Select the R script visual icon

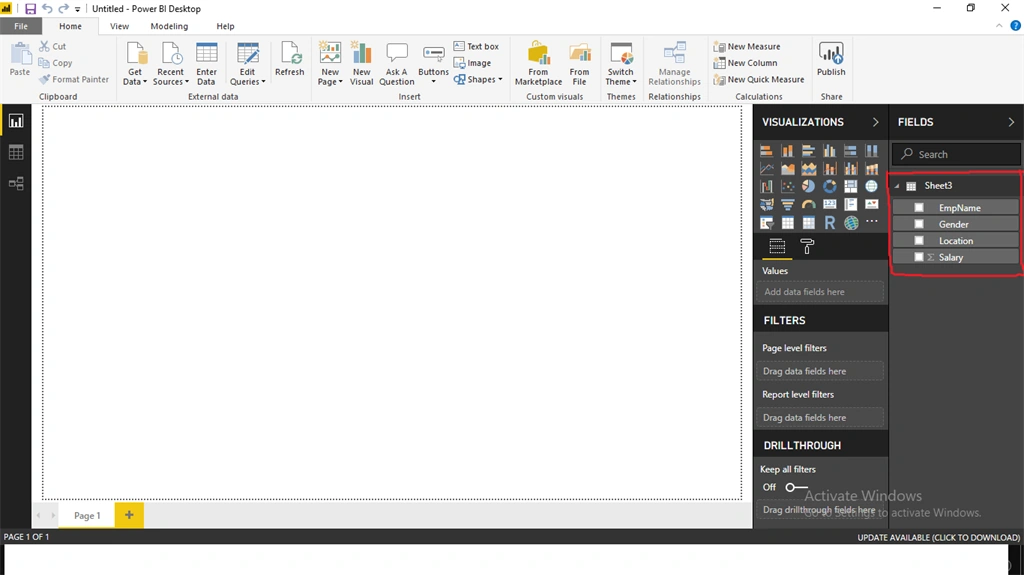tap(829, 223)
